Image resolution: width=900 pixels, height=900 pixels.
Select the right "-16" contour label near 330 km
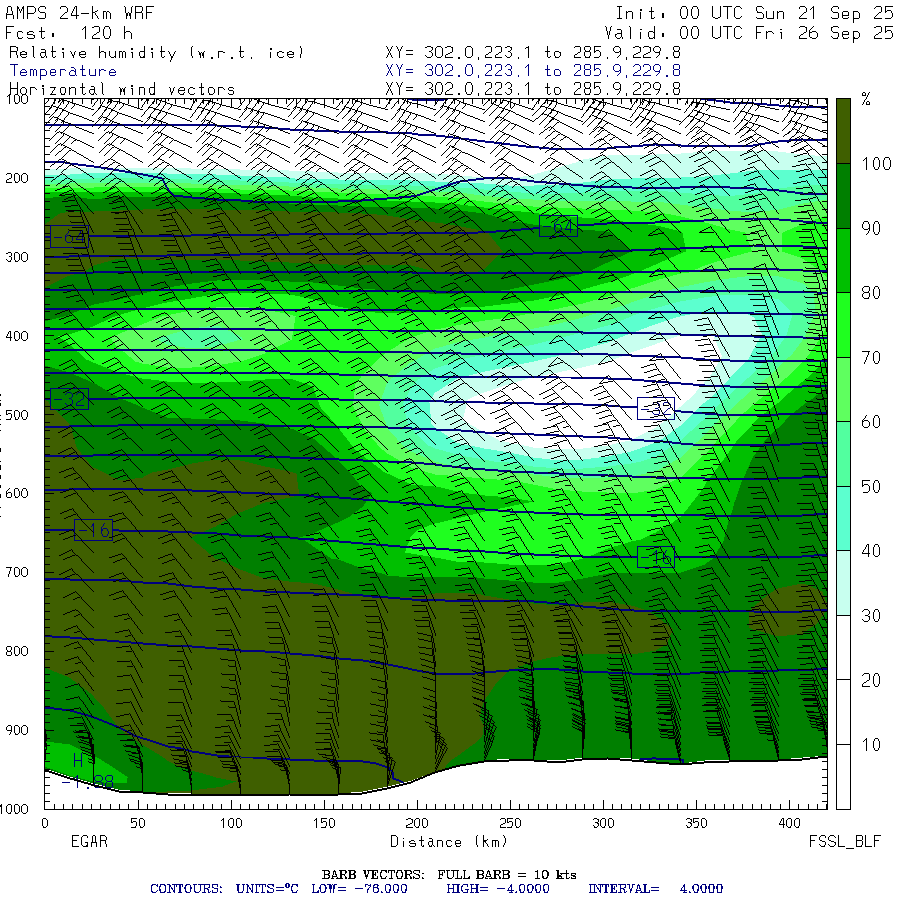656,557
